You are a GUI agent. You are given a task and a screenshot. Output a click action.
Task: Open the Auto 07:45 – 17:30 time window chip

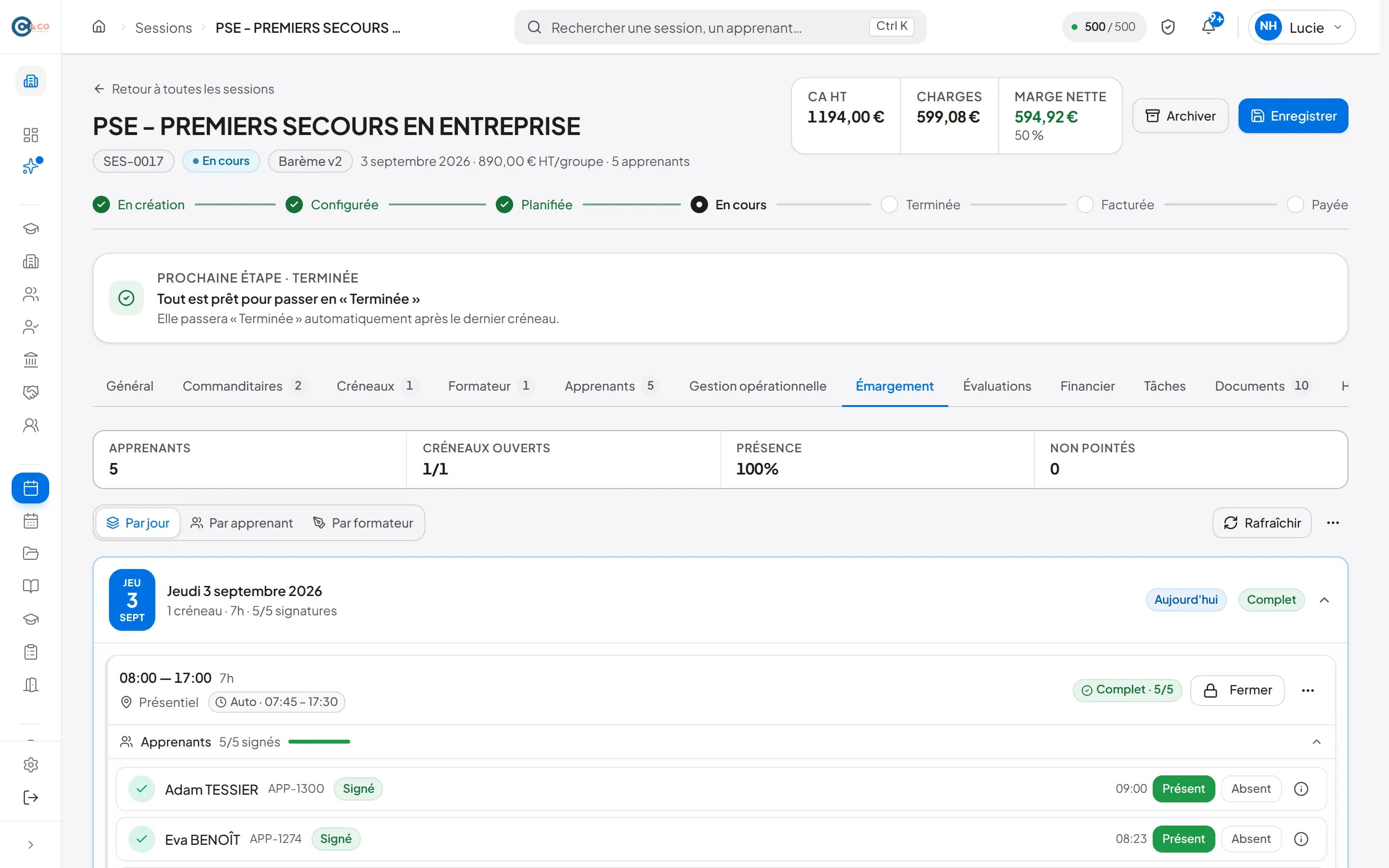point(277,702)
